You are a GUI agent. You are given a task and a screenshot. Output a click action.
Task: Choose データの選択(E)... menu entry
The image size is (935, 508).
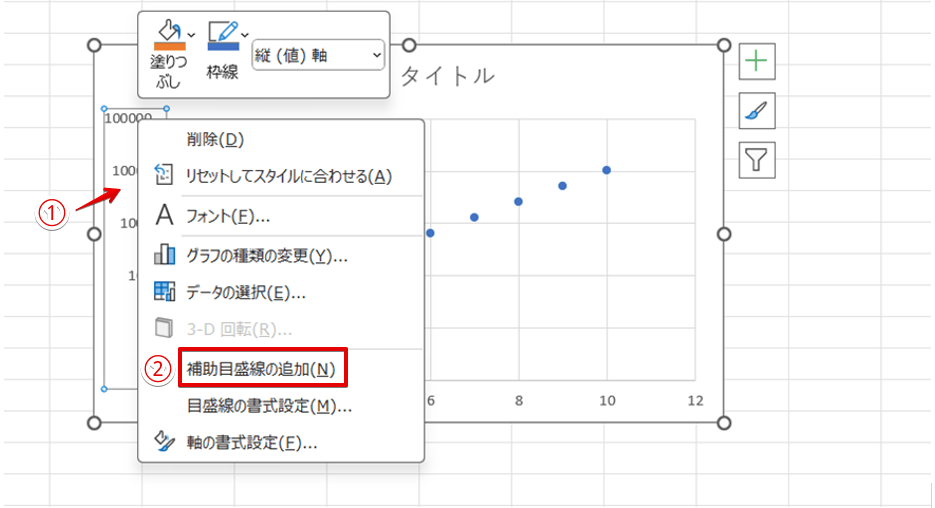pos(281,293)
